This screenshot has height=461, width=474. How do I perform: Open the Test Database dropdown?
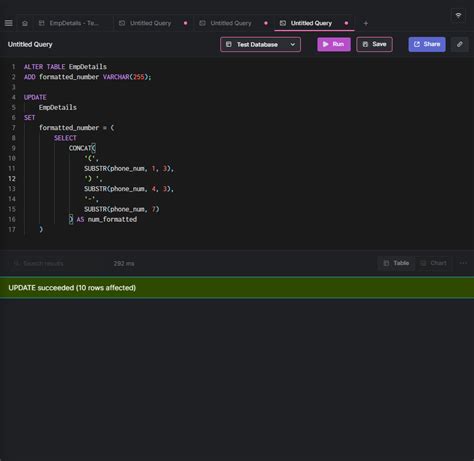[260, 44]
